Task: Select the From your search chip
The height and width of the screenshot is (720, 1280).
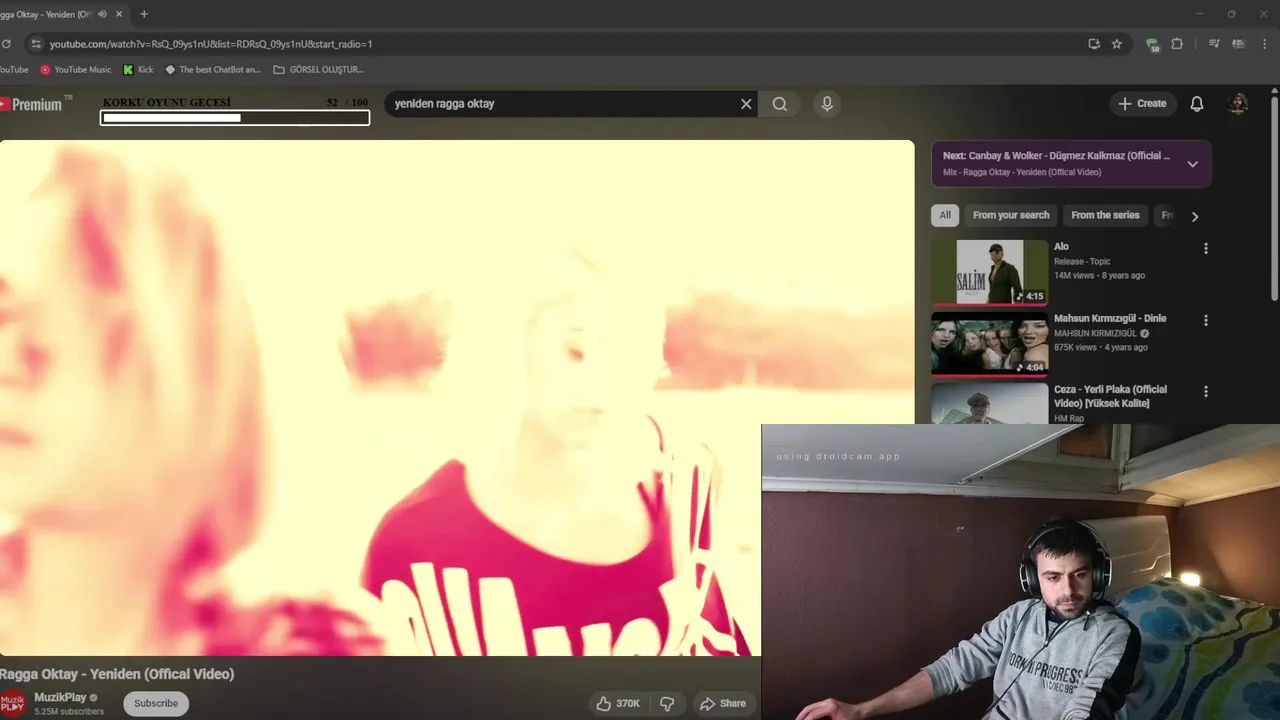Action: (x=1011, y=215)
